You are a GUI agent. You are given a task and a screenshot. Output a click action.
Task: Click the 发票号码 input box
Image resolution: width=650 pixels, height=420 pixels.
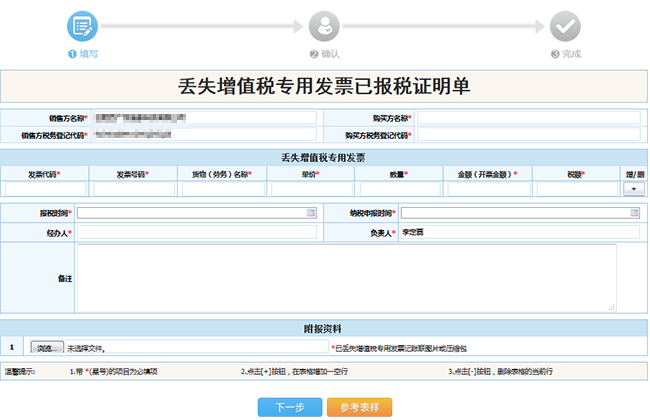(x=133, y=189)
